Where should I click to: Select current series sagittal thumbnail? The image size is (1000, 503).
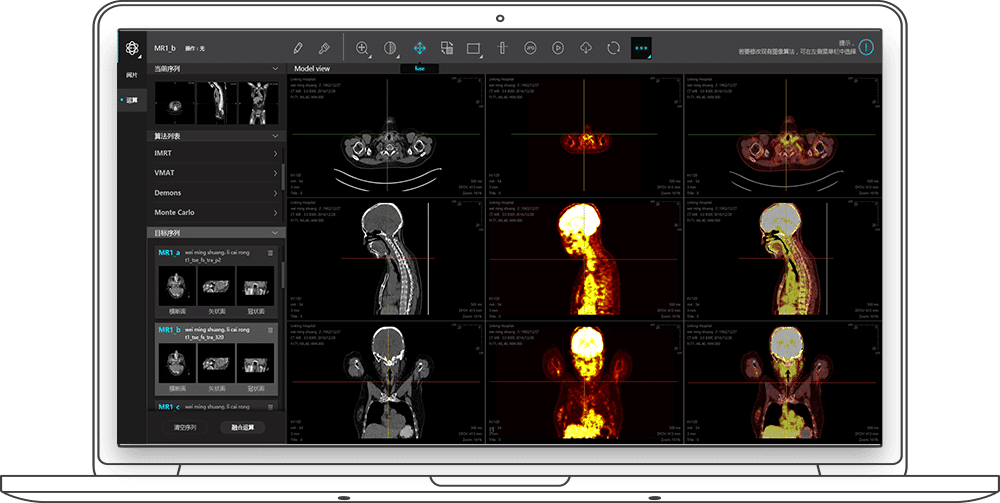216,103
